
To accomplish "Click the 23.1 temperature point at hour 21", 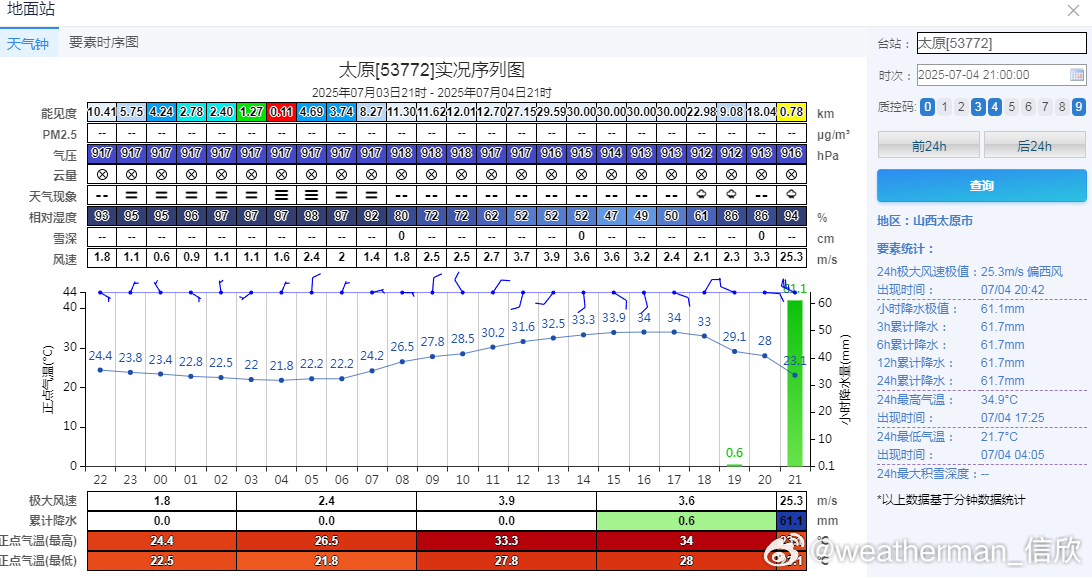I will (x=795, y=375).
